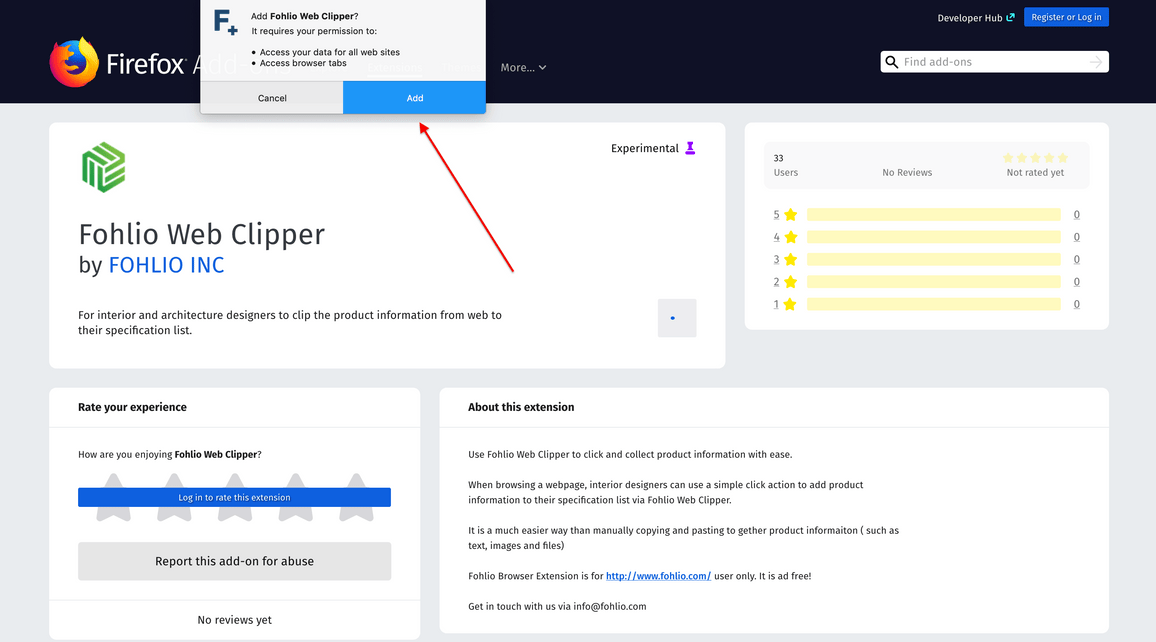Click Log in to rate this extension
The image size is (1156, 642).
(234, 498)
